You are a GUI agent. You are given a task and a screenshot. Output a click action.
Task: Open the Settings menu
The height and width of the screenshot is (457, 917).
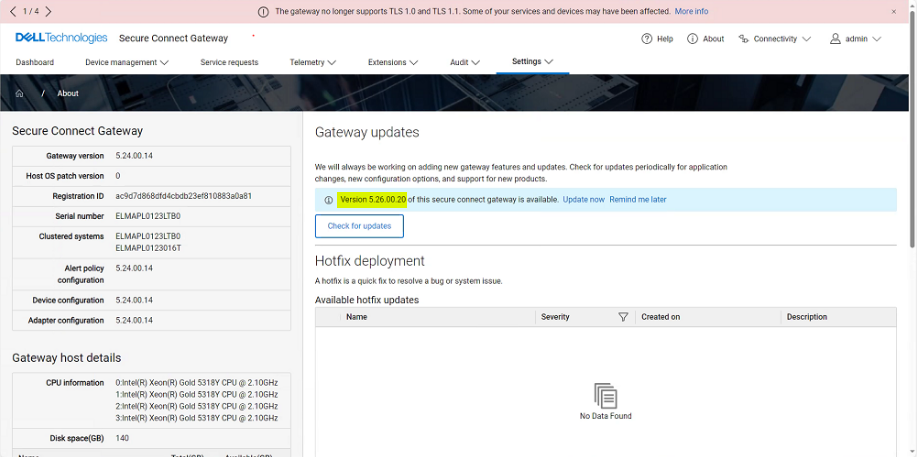pos(526,61)
